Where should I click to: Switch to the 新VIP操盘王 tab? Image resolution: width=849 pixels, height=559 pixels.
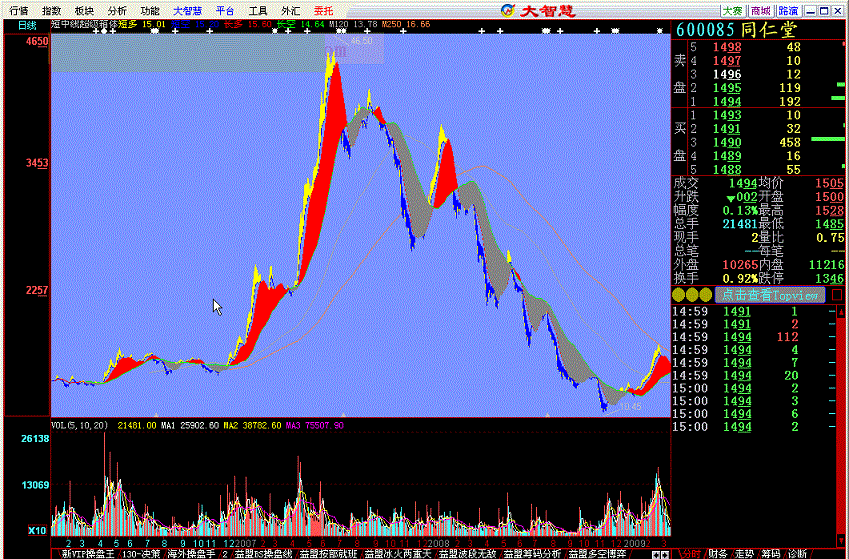[88, 554]
